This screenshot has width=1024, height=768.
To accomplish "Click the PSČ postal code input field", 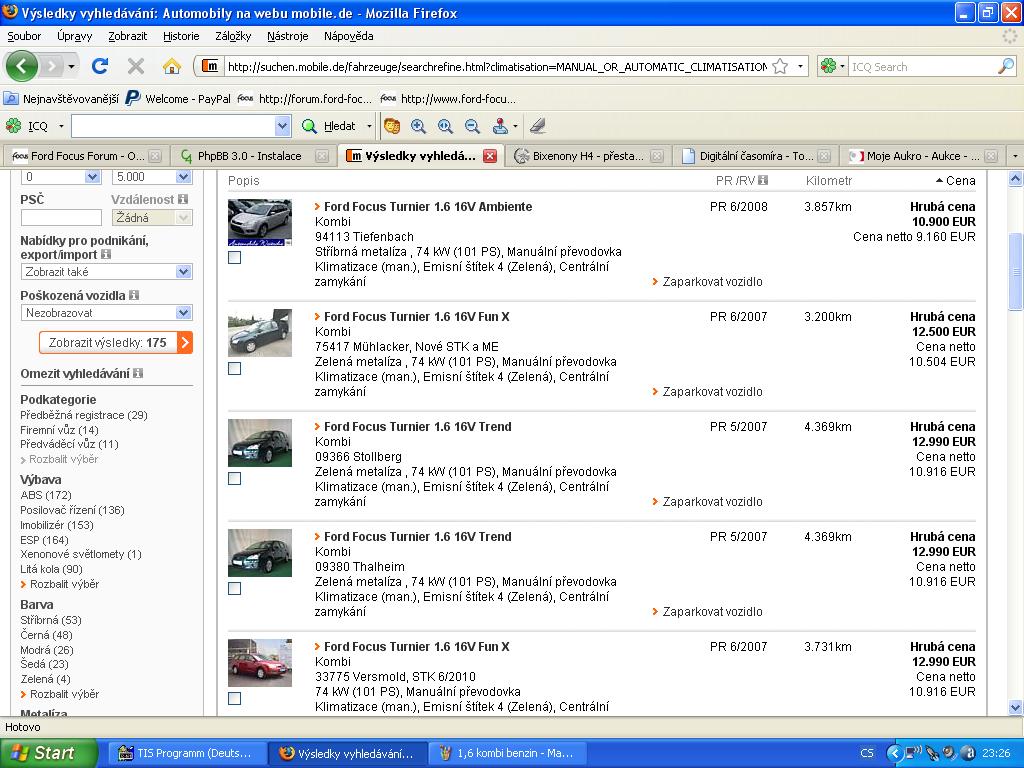I will tap(61, 217).
